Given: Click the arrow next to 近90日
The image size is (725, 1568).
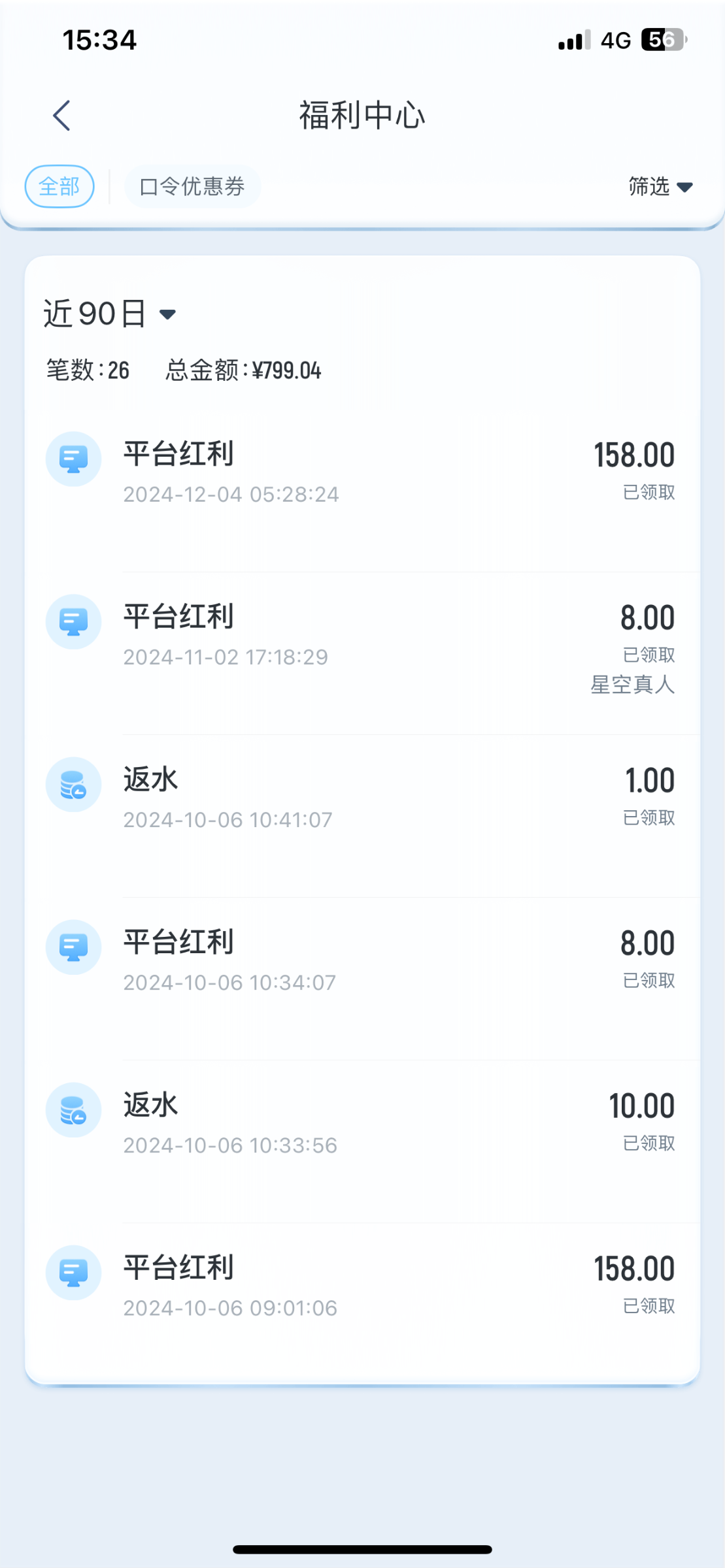Looking at the screenshot, I should (167, 315).
